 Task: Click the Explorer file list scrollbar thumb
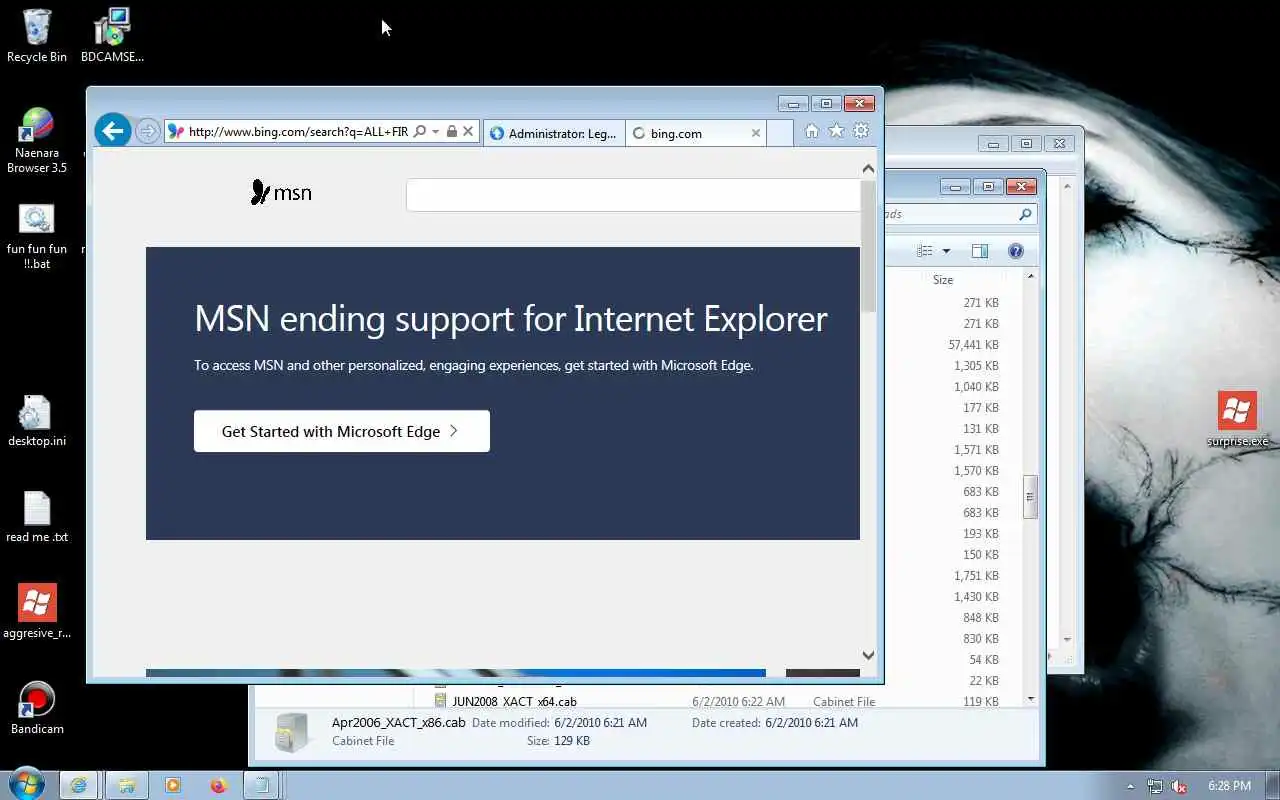(1030, 497)
